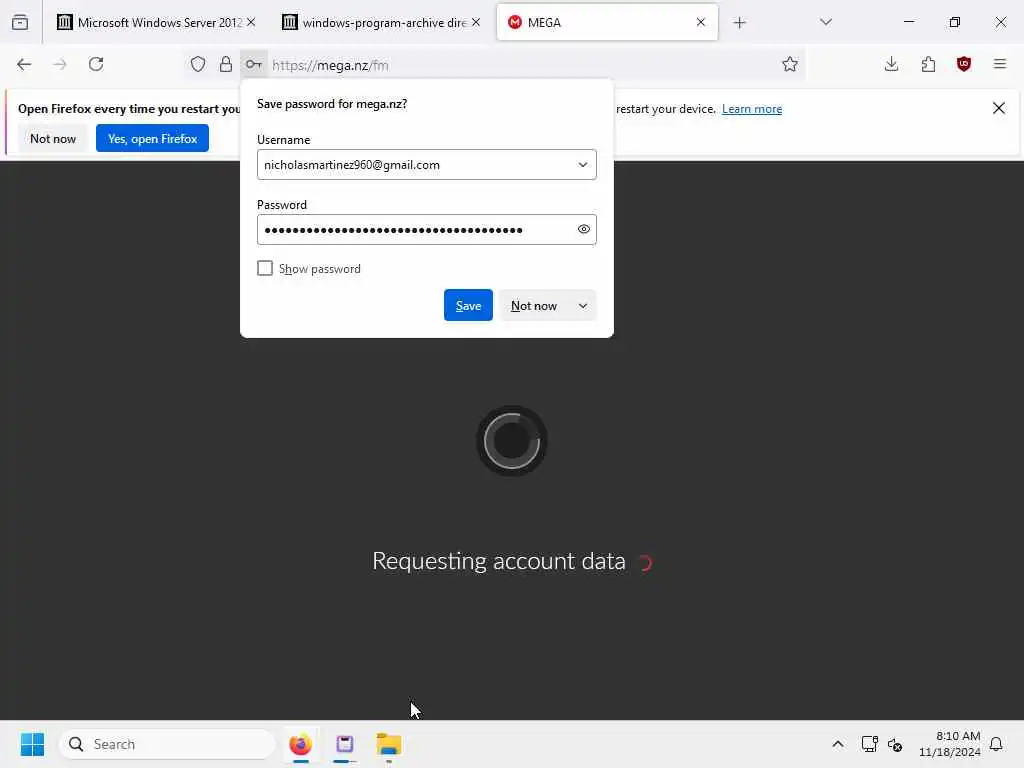Screen dimensions: 1024x768
Task: Bookmark this page with the star icon
Action: 790,64
